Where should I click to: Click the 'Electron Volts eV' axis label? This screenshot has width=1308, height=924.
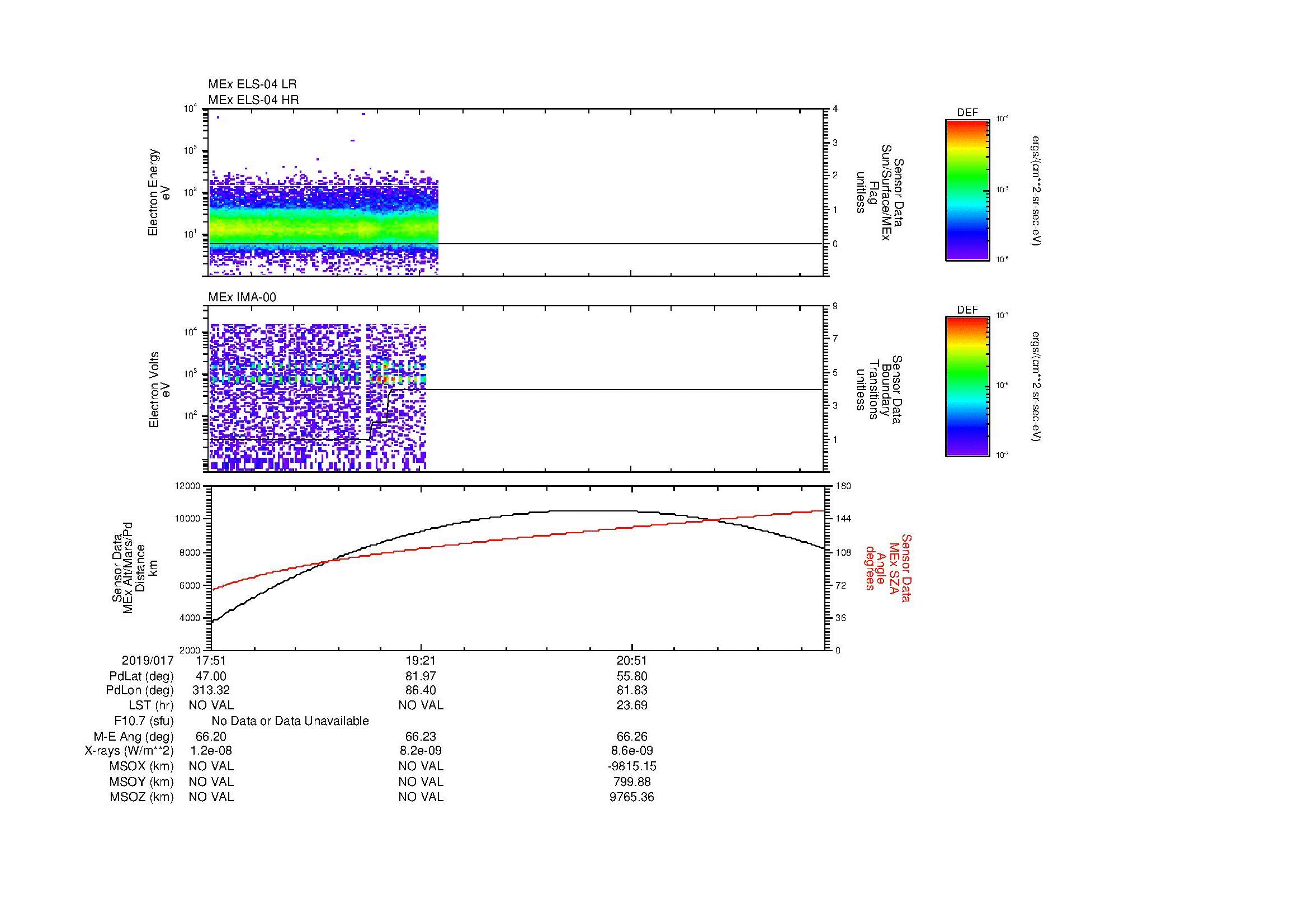(159, 390)
